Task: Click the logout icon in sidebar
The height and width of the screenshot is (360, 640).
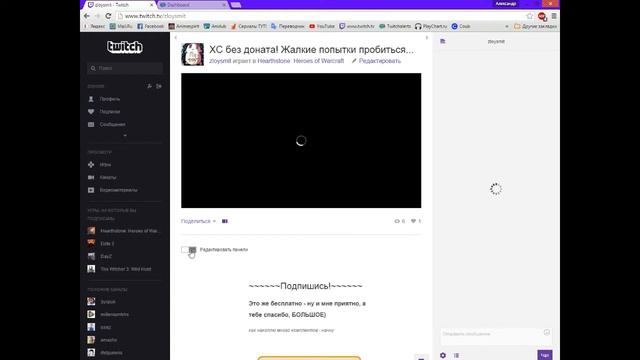Action: pyautogui.click(x=159, y=86)
